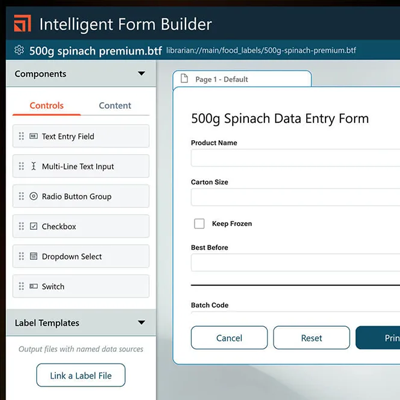Grab the drag handle of Switch component
This screenshot has width=400, height=400.
[21, 286]
